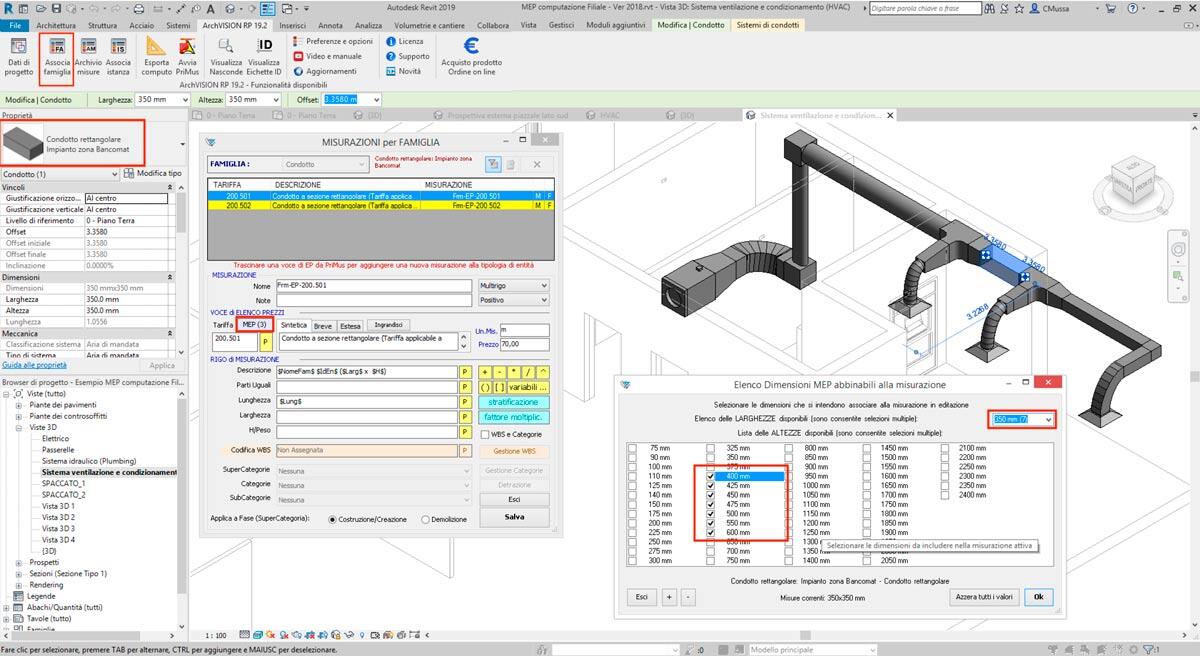Click the plus operator button in Misurazioni
The width and height of the screenshot is (1200, 656).
[485, 371]
